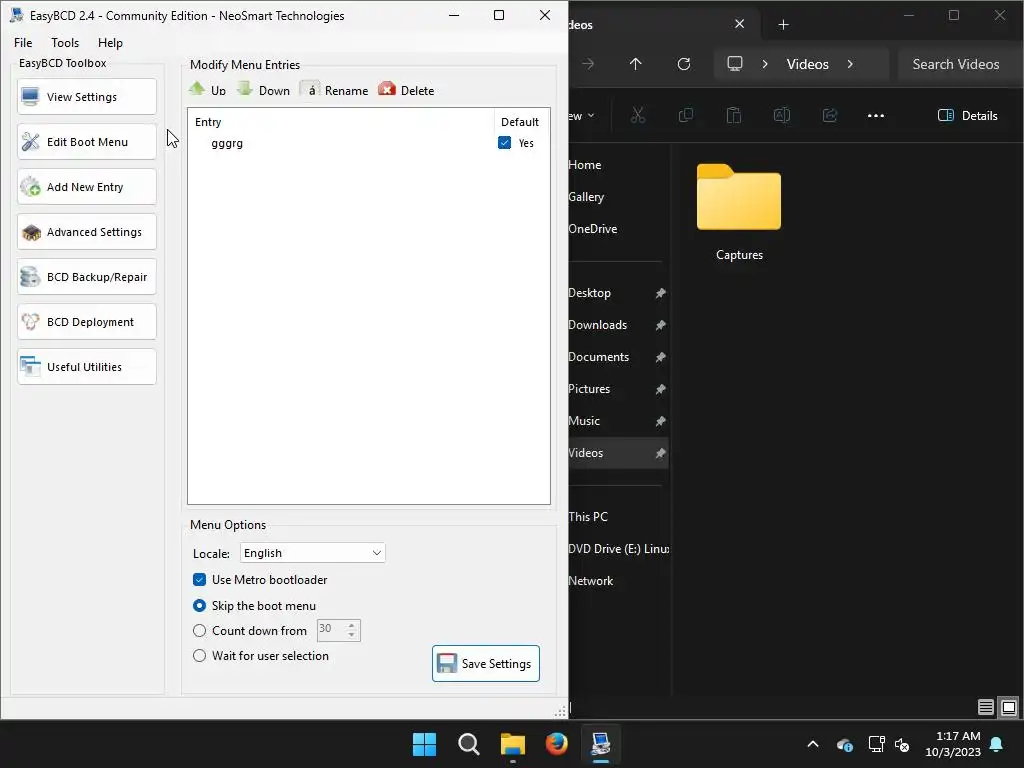This screenshot has width=1024, height=768.
Task: Expand chevron before Videos in breadcrumb
Action: click(x=765, y=64)
